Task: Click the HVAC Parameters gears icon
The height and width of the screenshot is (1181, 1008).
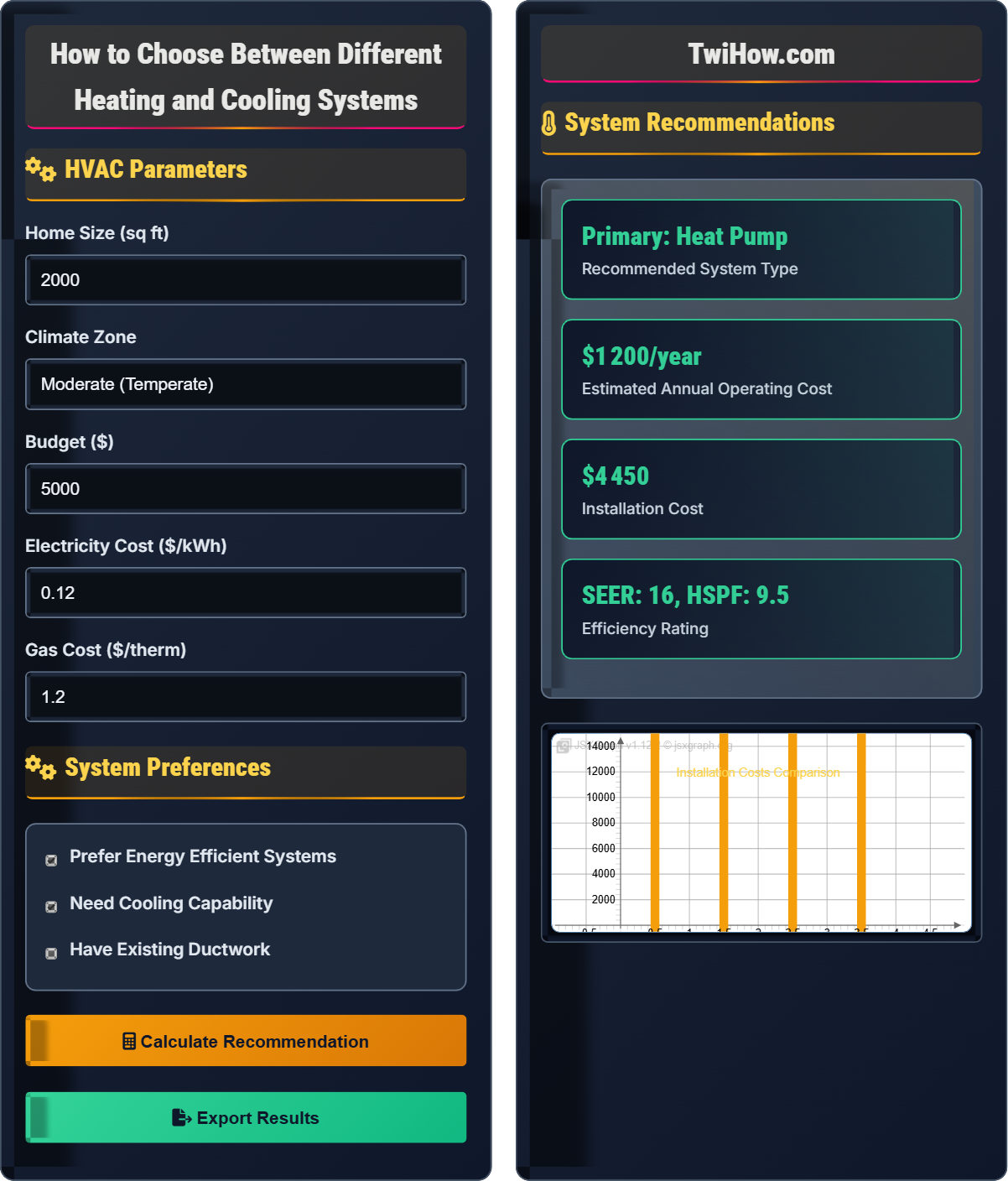Action: coord(40,169)
